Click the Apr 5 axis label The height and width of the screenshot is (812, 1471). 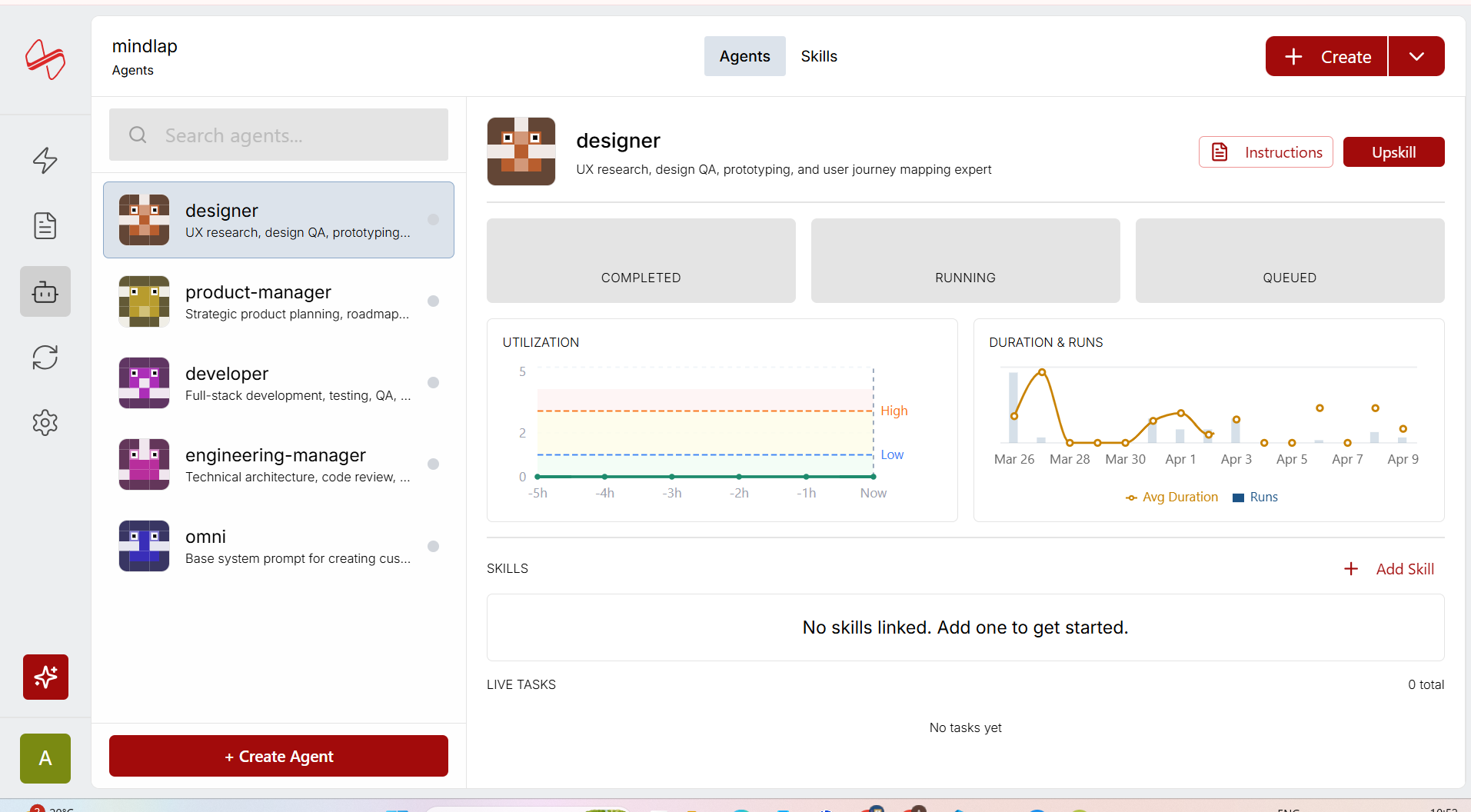[x=1292, y=459]
